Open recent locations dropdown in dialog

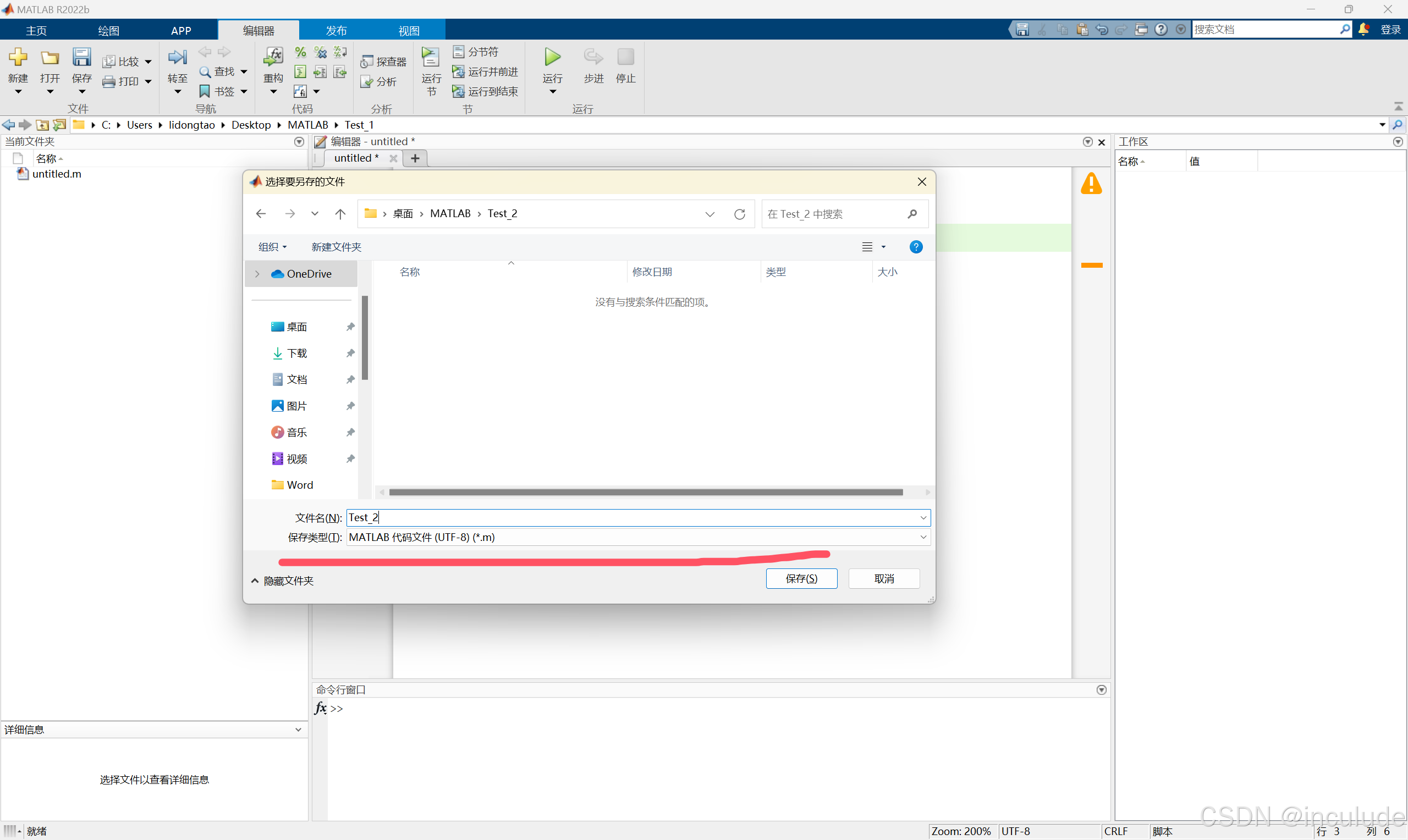click(x=315, y=214)
